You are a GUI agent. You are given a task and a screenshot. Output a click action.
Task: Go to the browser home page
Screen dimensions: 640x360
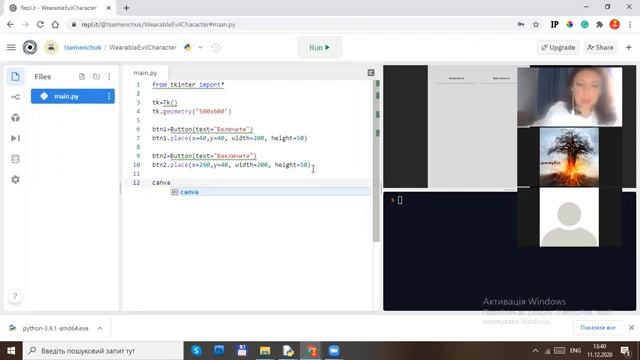(x=55, y=24)
